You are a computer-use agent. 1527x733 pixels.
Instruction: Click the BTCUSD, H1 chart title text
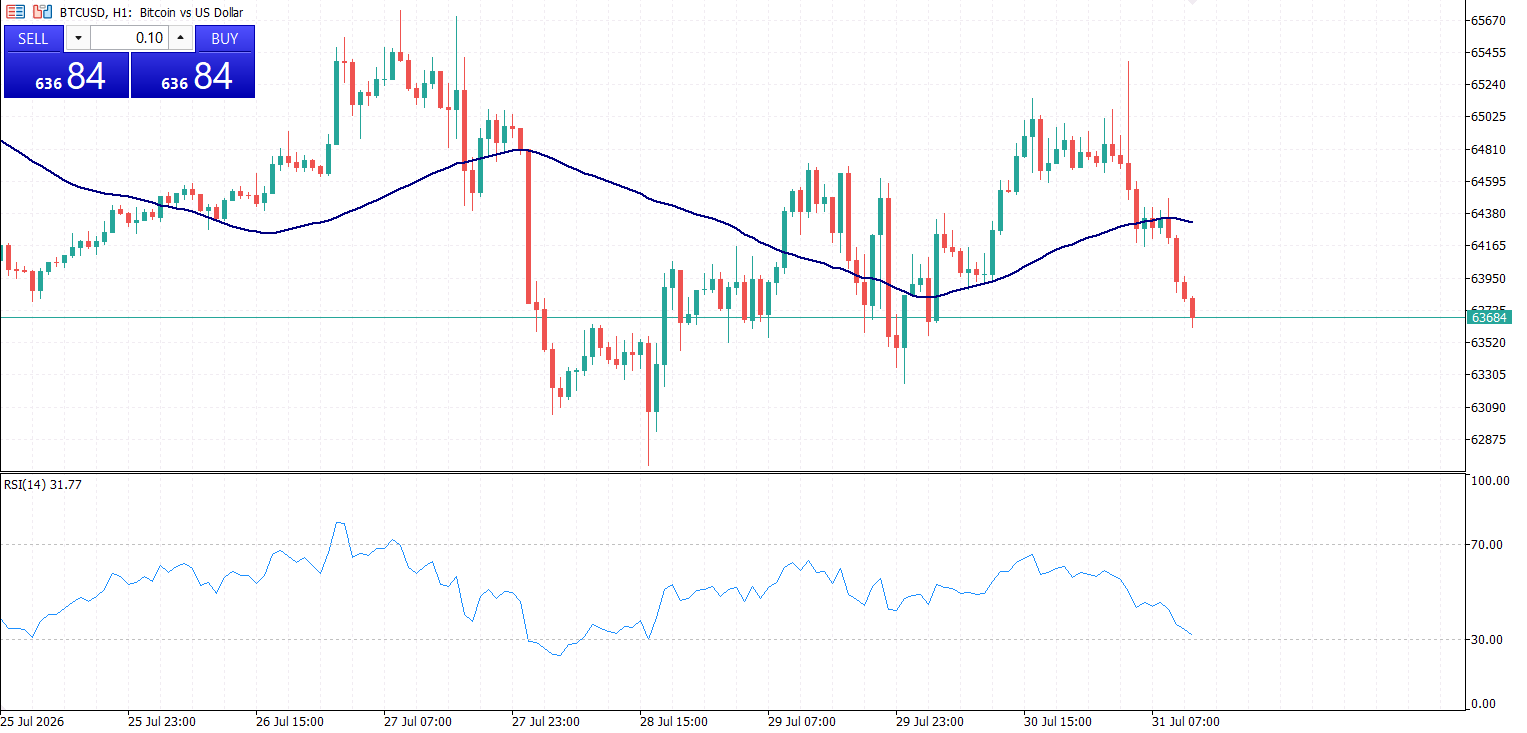[x=151, y=12]
